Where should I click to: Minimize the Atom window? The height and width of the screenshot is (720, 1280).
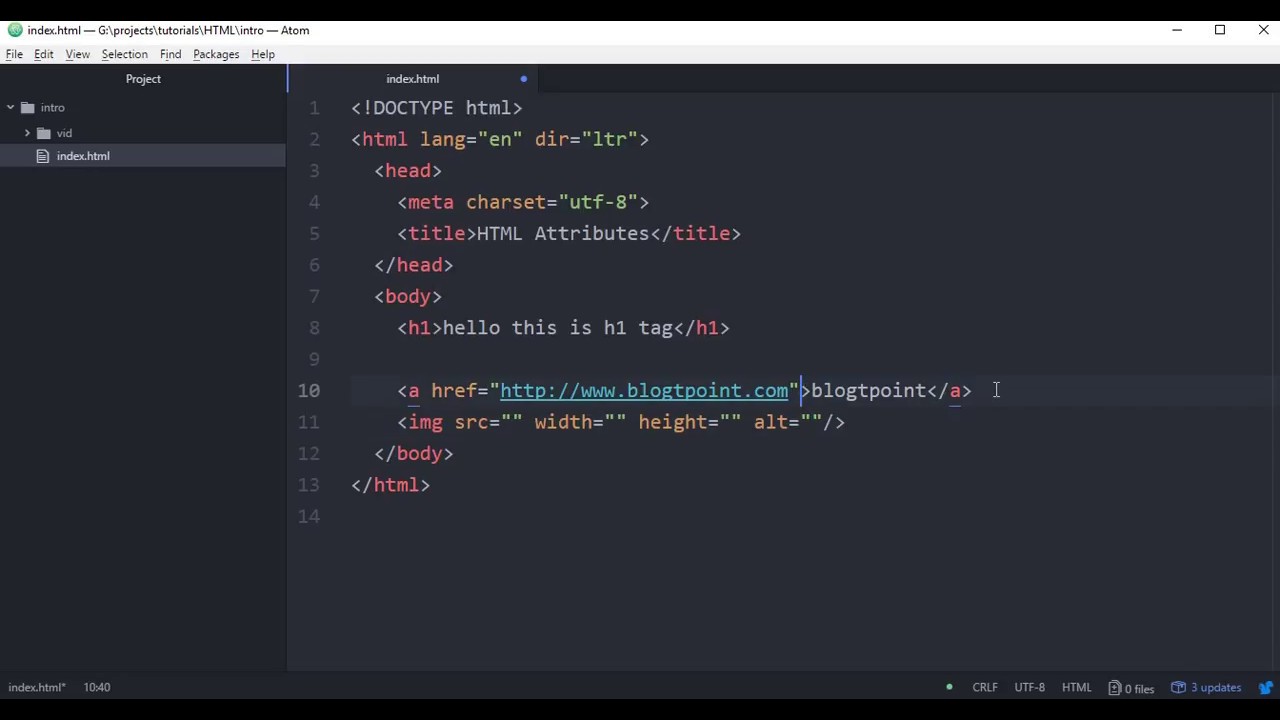[x=1177, y=30]
